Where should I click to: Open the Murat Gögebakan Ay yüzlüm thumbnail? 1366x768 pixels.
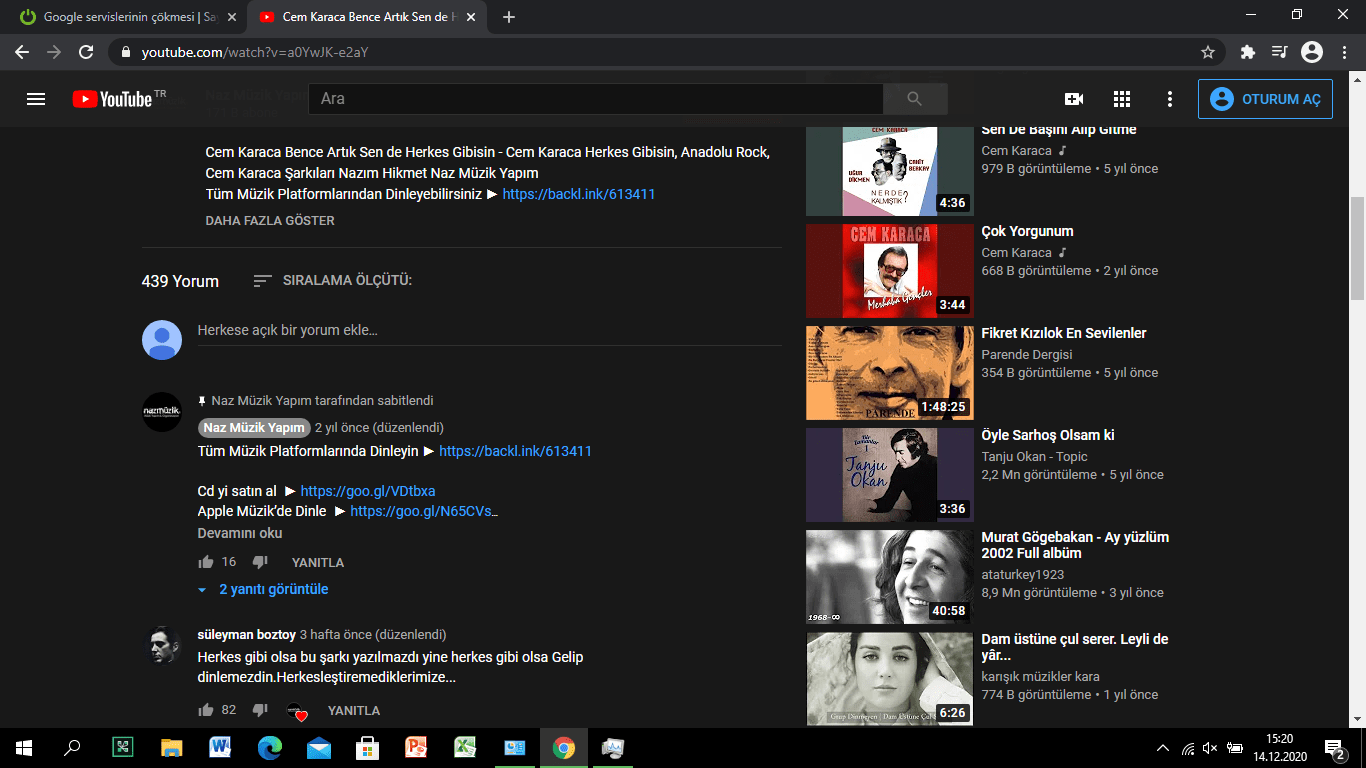point(889,577)
